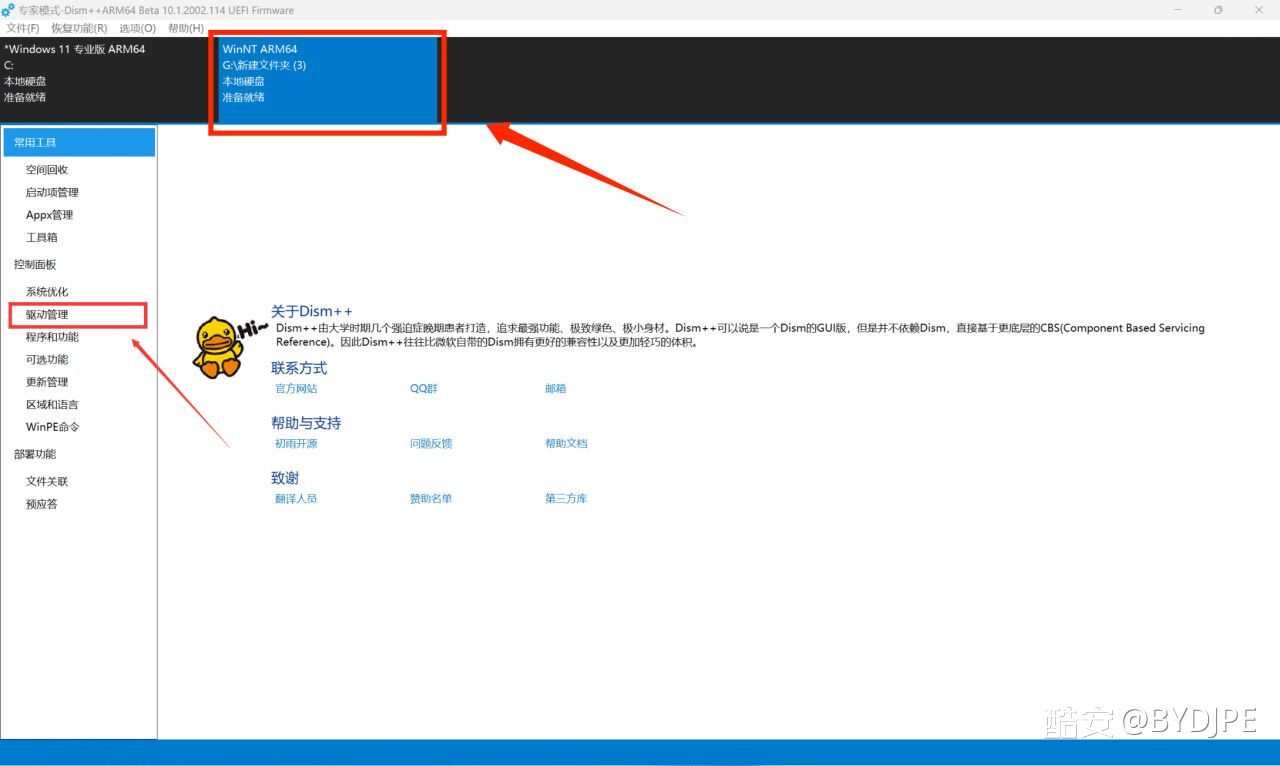The height and width of the screenshot is (766, 1280).
Task: Open the 文件(F) menu
Action: (23, 29)
